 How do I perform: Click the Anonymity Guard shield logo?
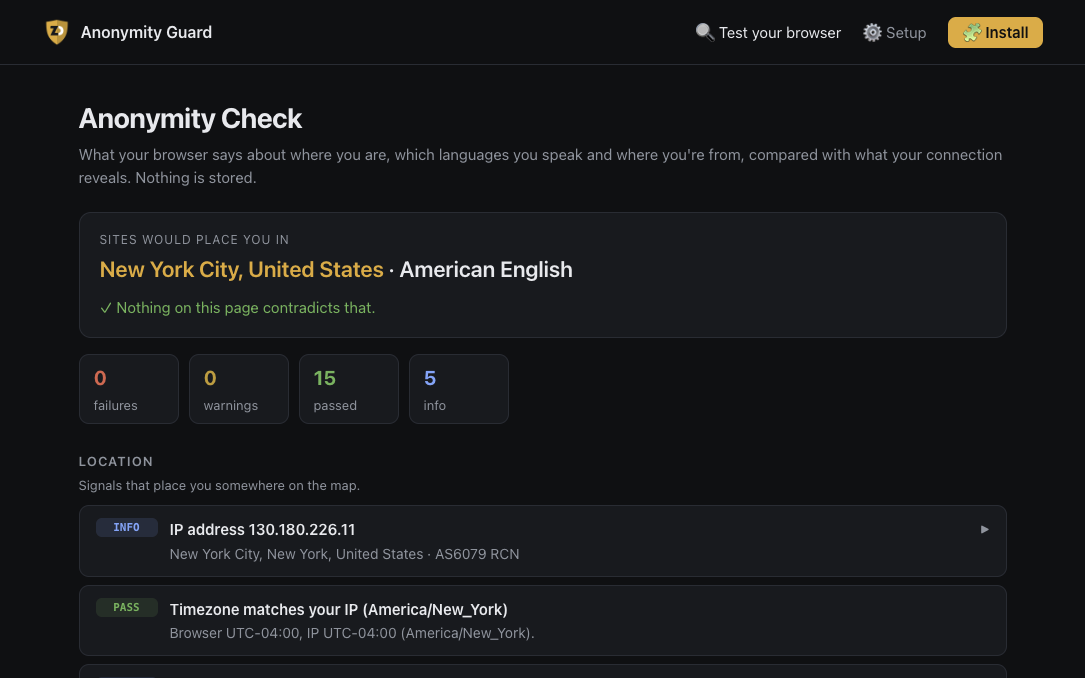[x=57, y=32]
